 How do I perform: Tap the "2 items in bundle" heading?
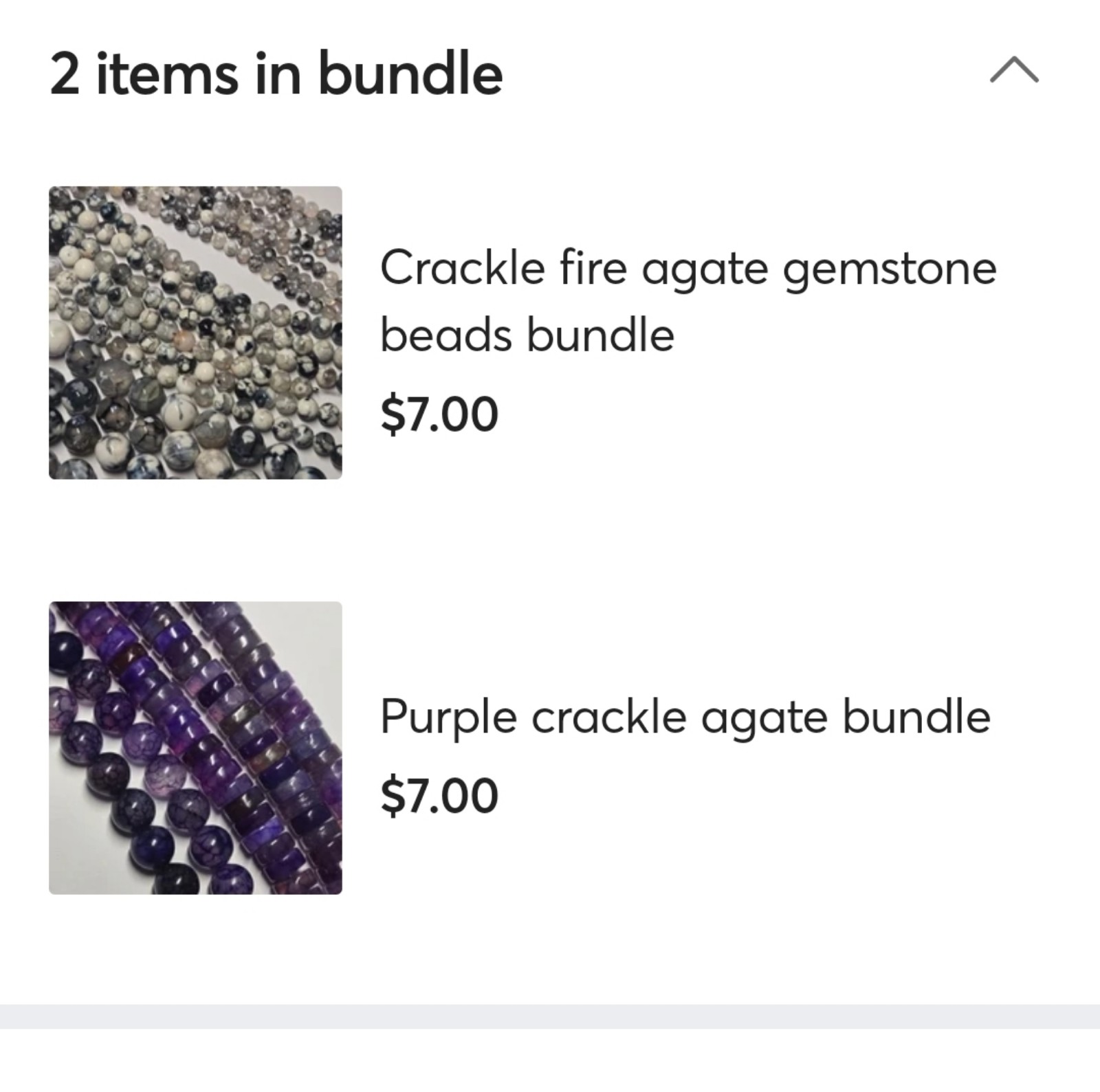pos(276,74)
